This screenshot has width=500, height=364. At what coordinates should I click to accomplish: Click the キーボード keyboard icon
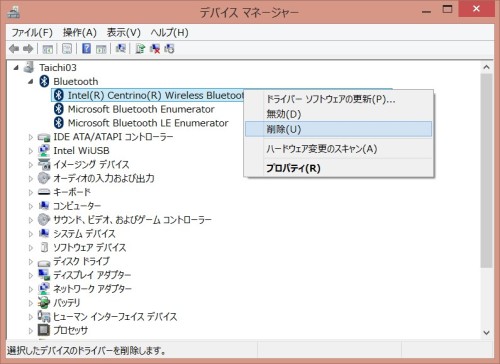pyautogui.click(x=44, y=192)
